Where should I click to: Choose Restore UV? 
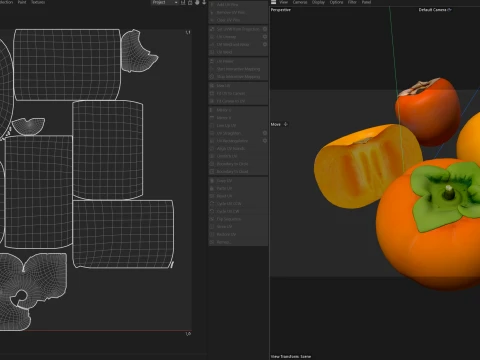(238, 234)
